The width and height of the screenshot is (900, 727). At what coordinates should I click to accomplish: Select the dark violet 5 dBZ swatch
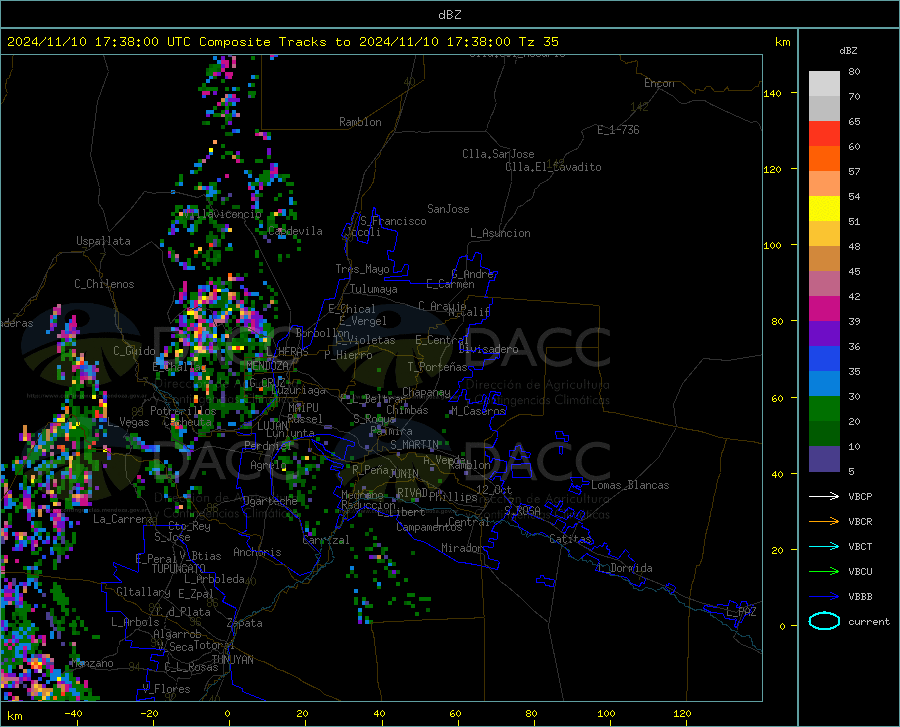pyautogui.click(x=824, y=459)
